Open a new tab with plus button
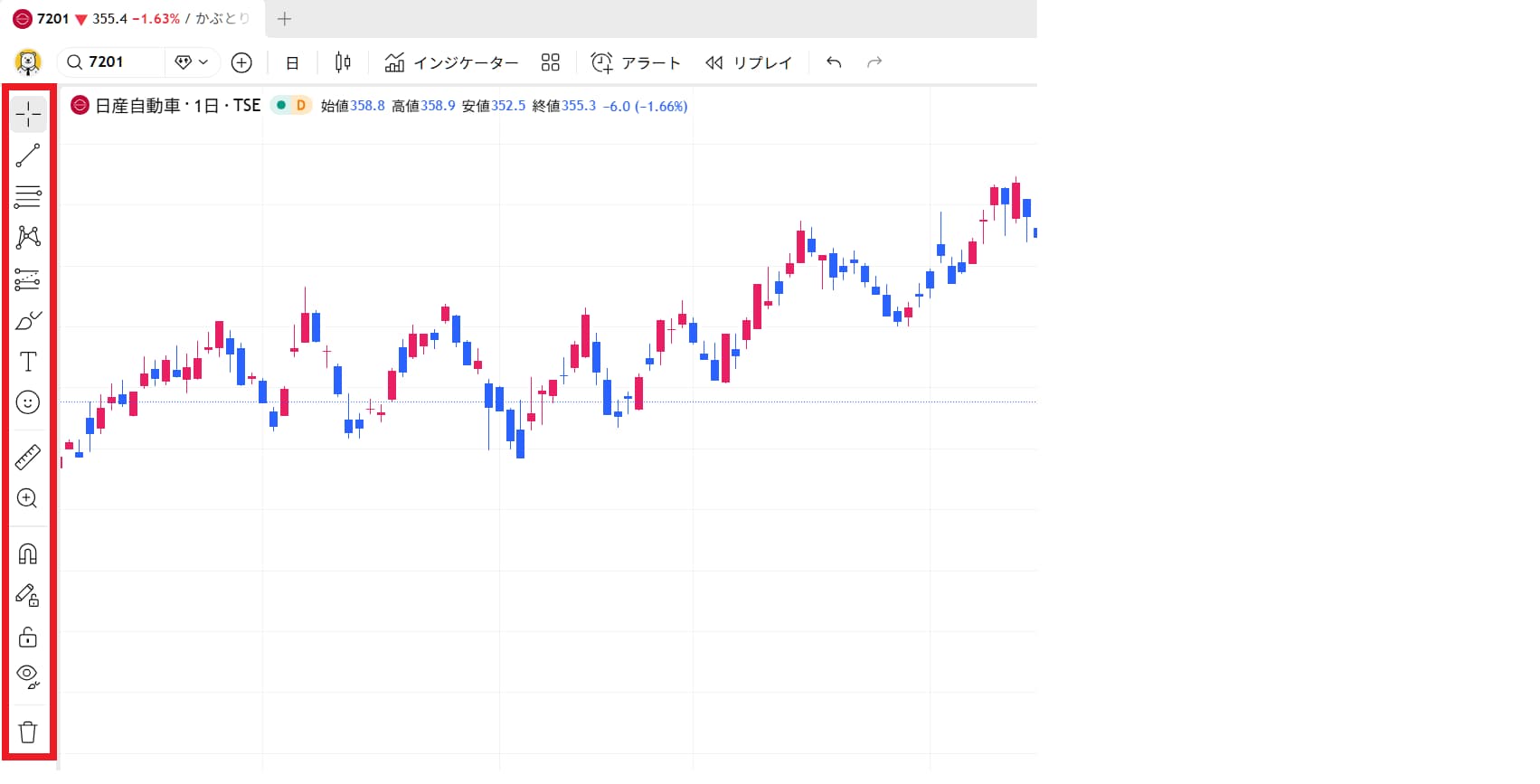The image size is (1540, 784). click(284, 19)
